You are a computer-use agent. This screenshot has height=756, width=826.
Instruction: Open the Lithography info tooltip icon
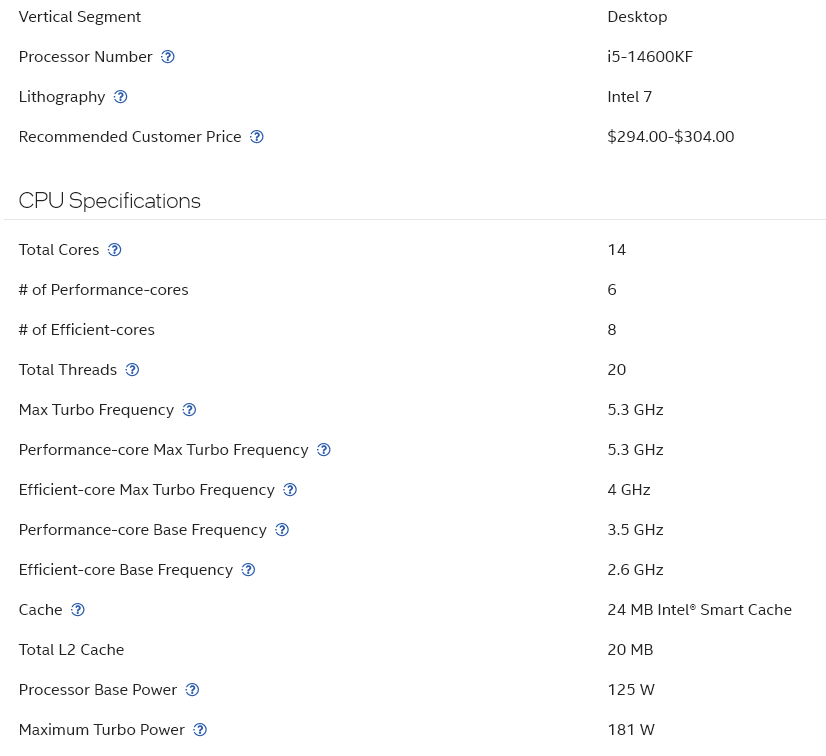click(120, 97)
